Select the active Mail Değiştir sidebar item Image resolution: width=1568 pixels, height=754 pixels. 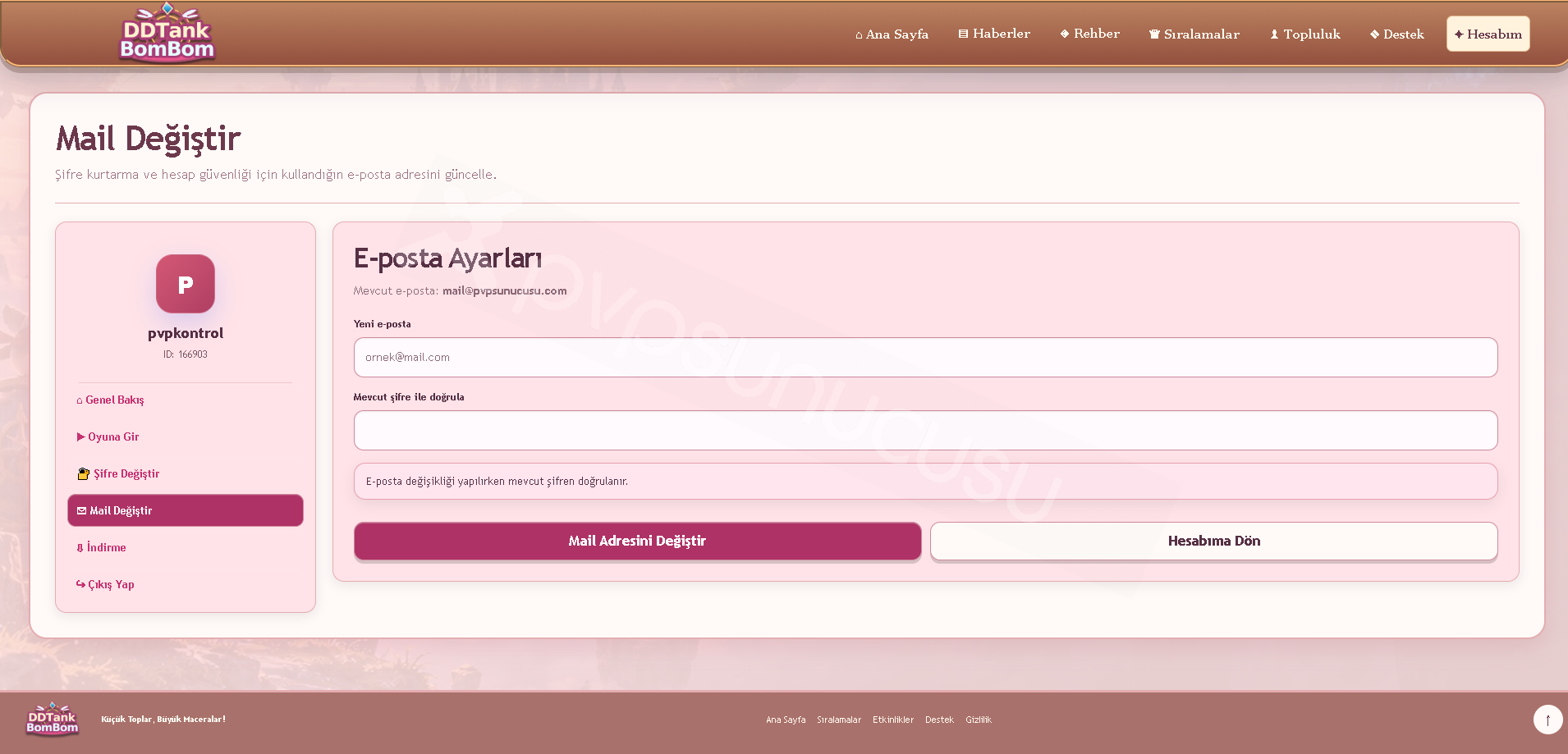186,510
